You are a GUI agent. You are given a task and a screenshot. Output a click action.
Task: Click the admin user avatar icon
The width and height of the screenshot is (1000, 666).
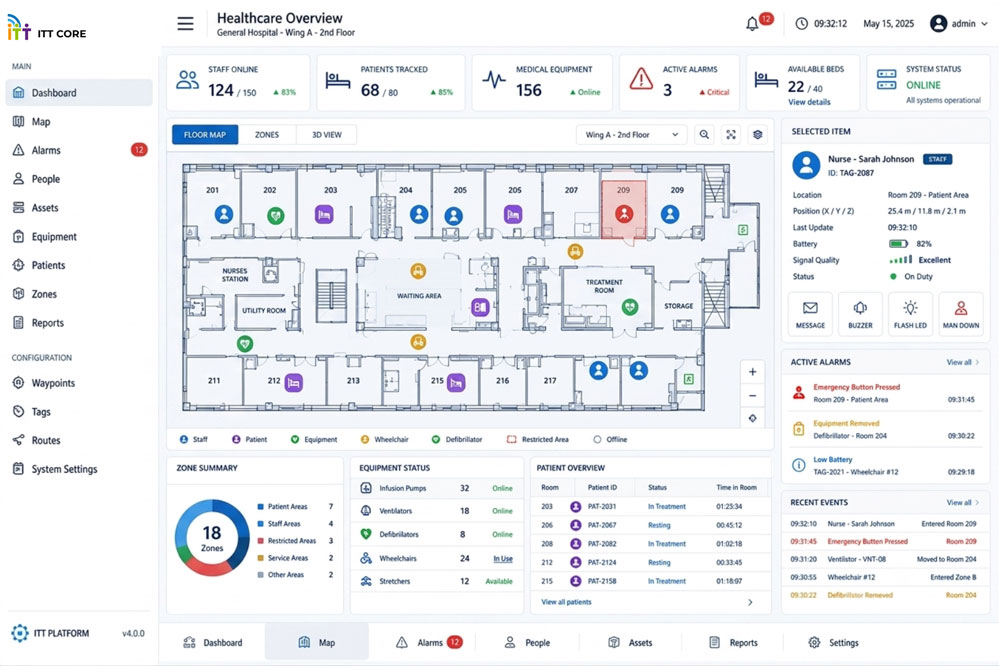[x=938, y=24]
